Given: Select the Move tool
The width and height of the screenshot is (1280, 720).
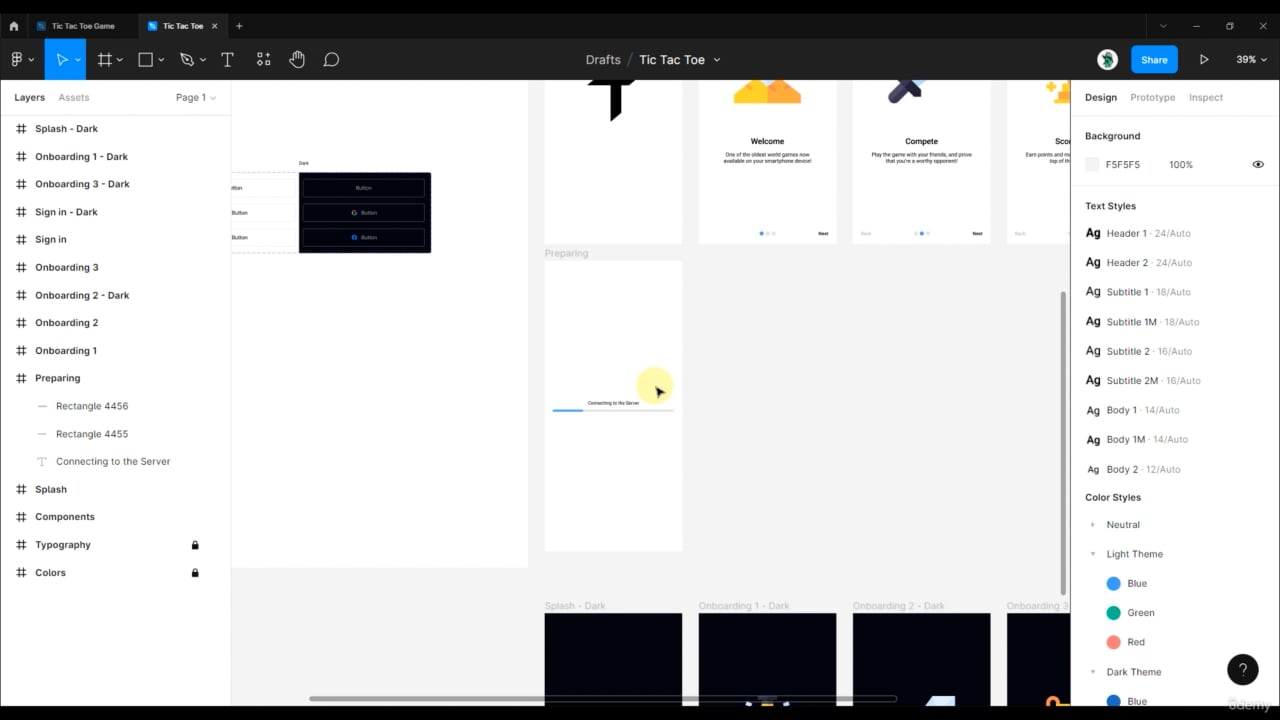Looking at the screenshot, I should 61,60.
